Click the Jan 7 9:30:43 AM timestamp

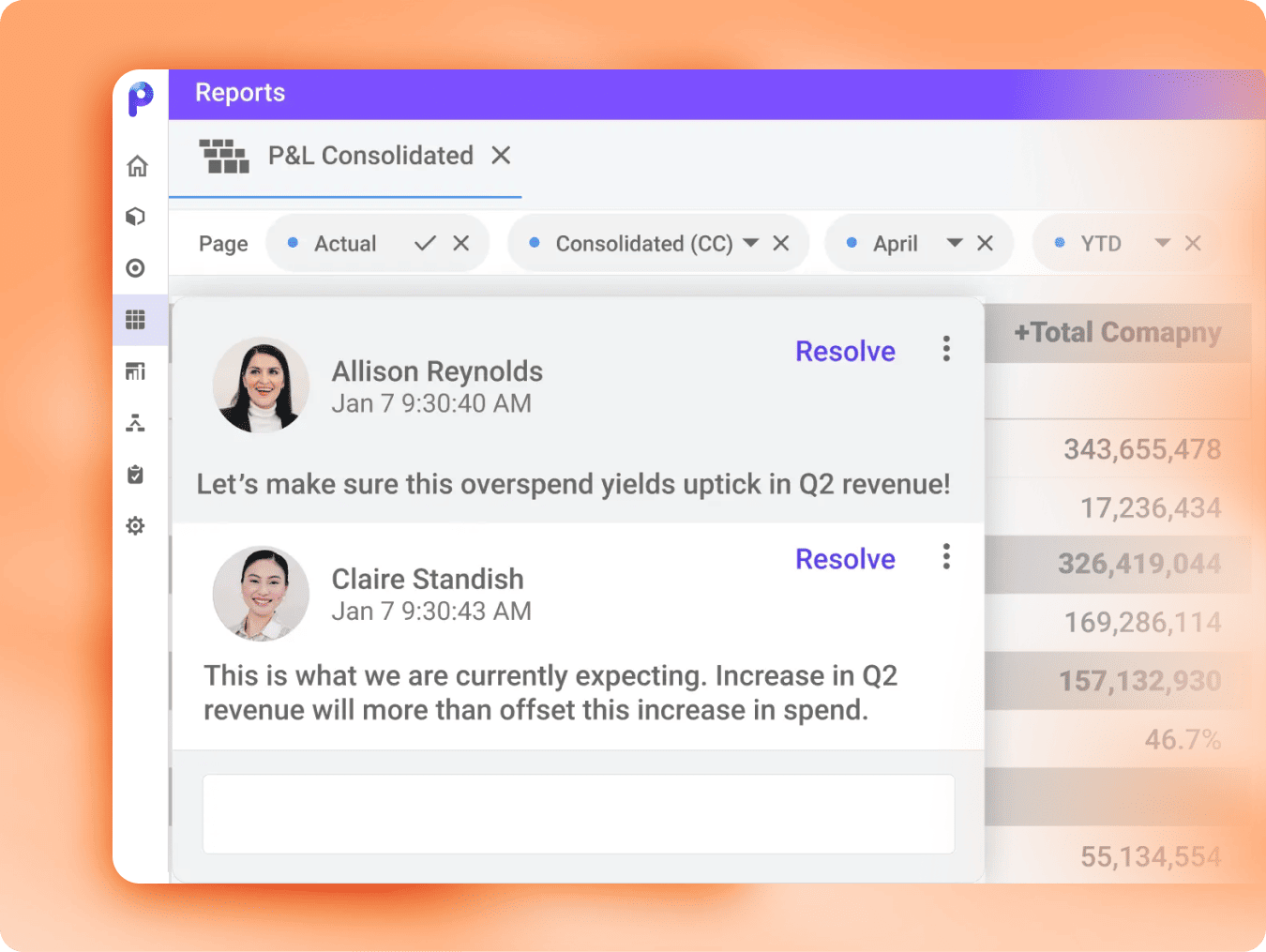tap(431, 612)
